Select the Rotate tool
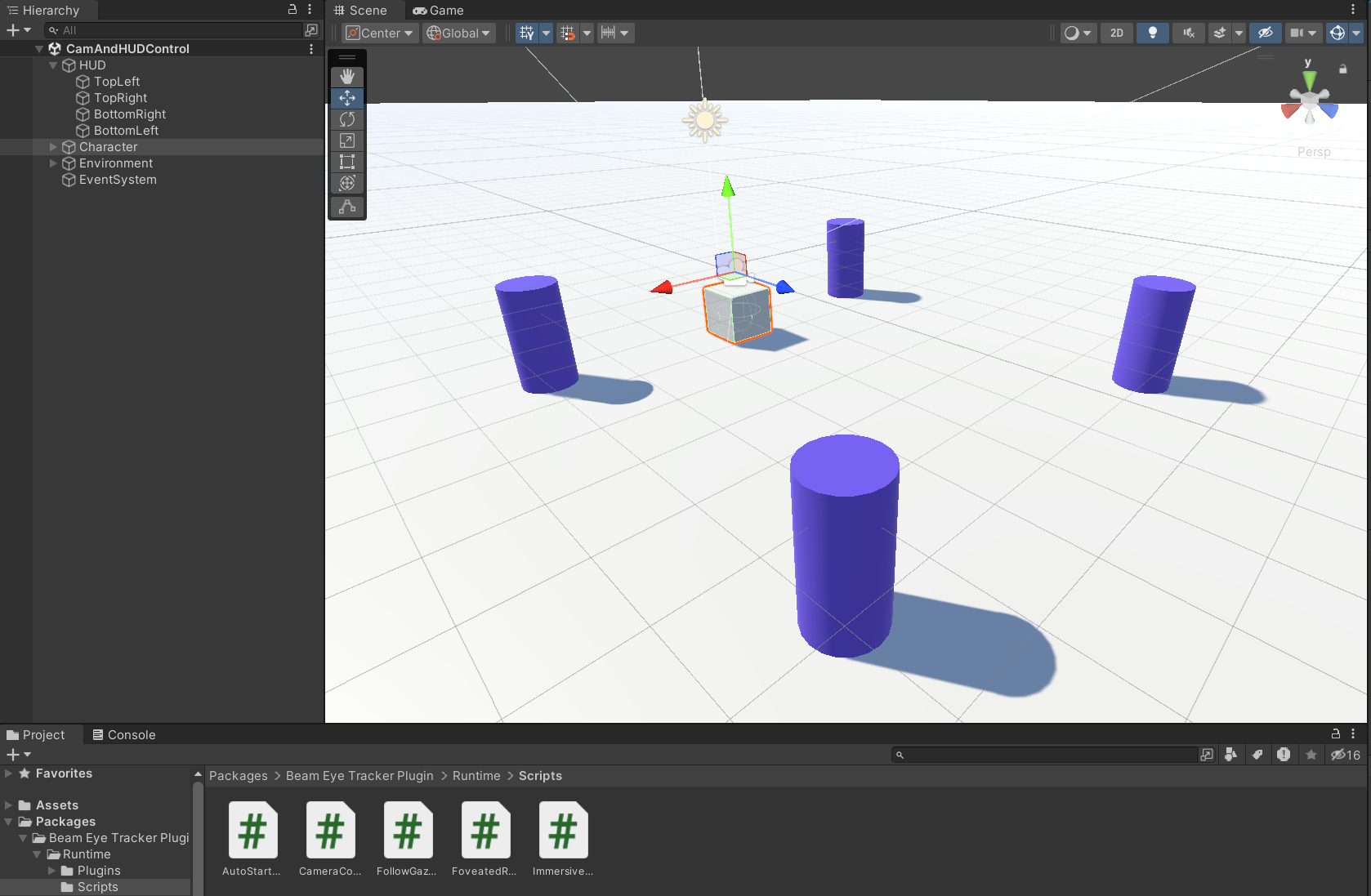 tap(347, 119)
